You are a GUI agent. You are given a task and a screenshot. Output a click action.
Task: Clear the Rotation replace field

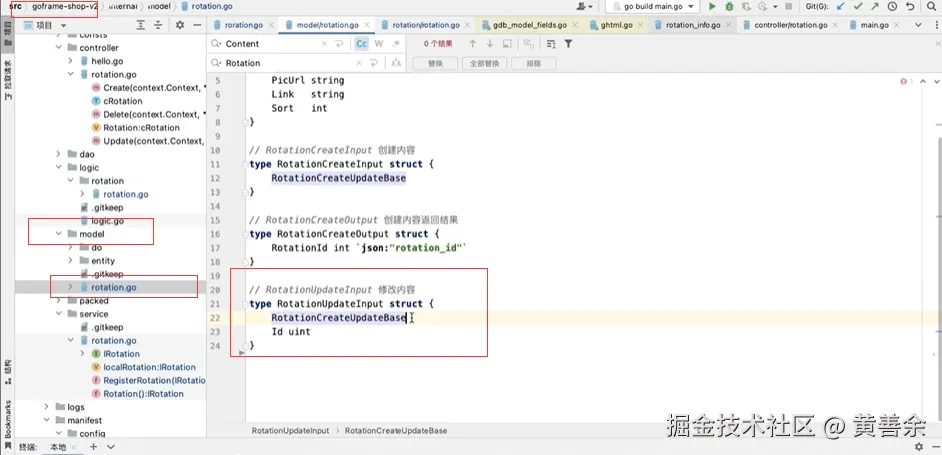pyautogui.click(x=359, y=63)
